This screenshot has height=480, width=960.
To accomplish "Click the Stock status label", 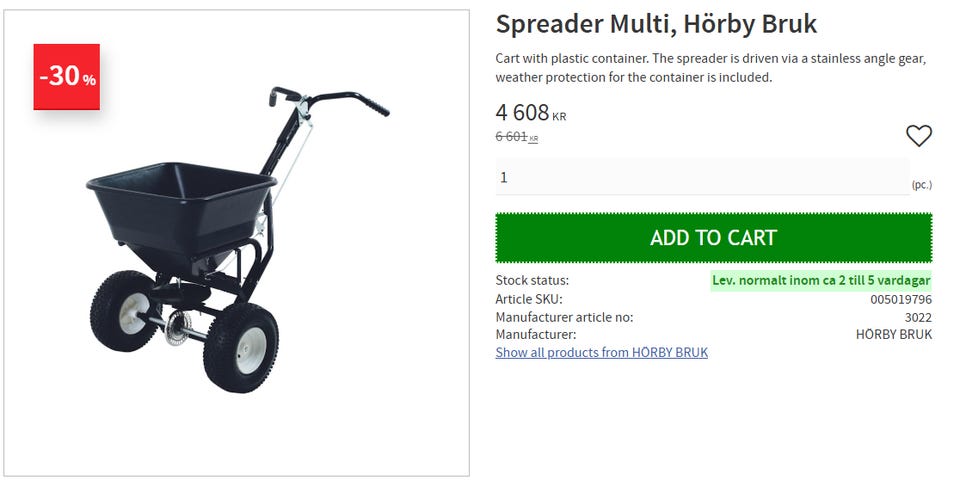I will click(532, 280).
